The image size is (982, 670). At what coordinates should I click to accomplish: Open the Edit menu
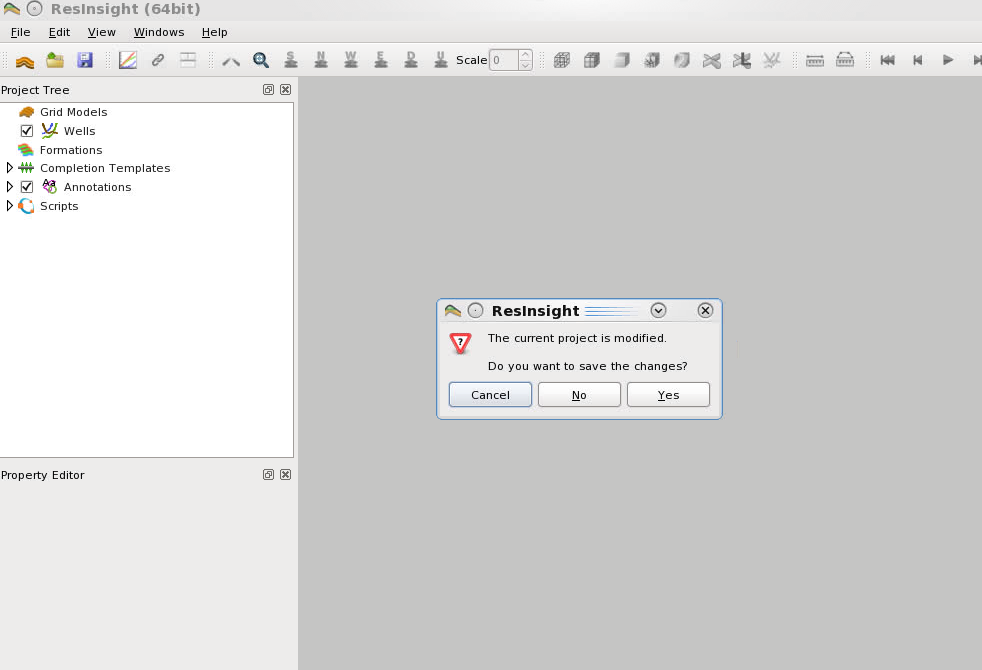click(59, 32)
